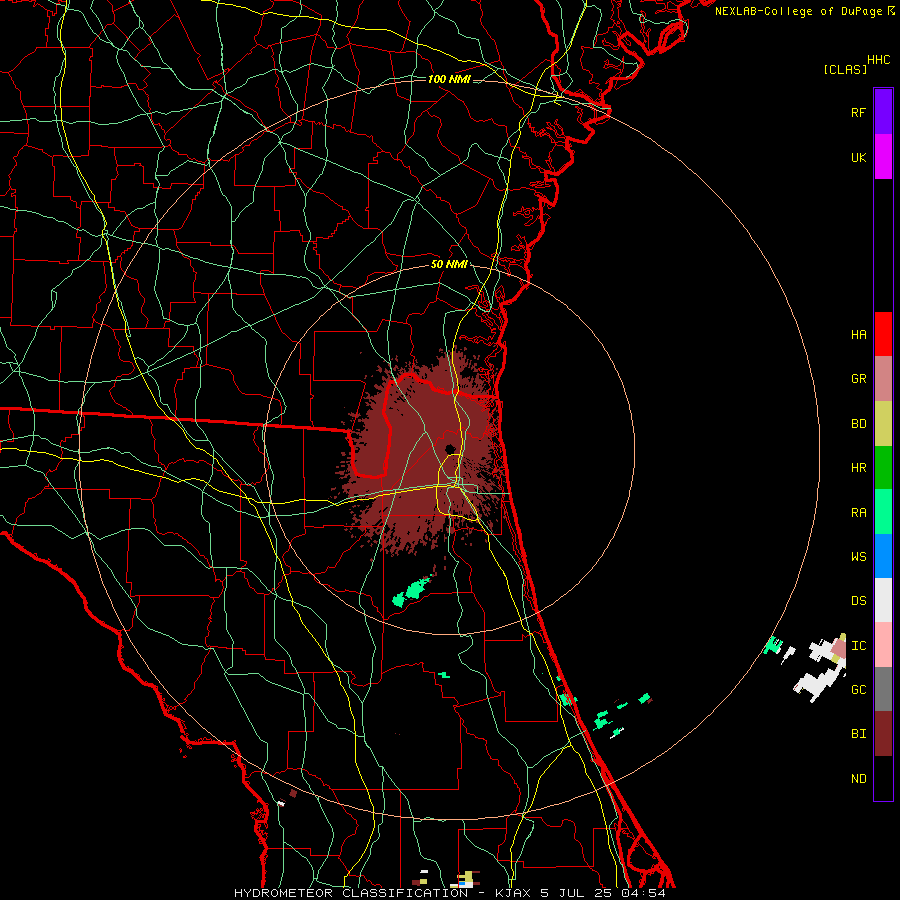Click the 'RA' legend label
Screen dimensions: 900x900
(x=858, y=513)
